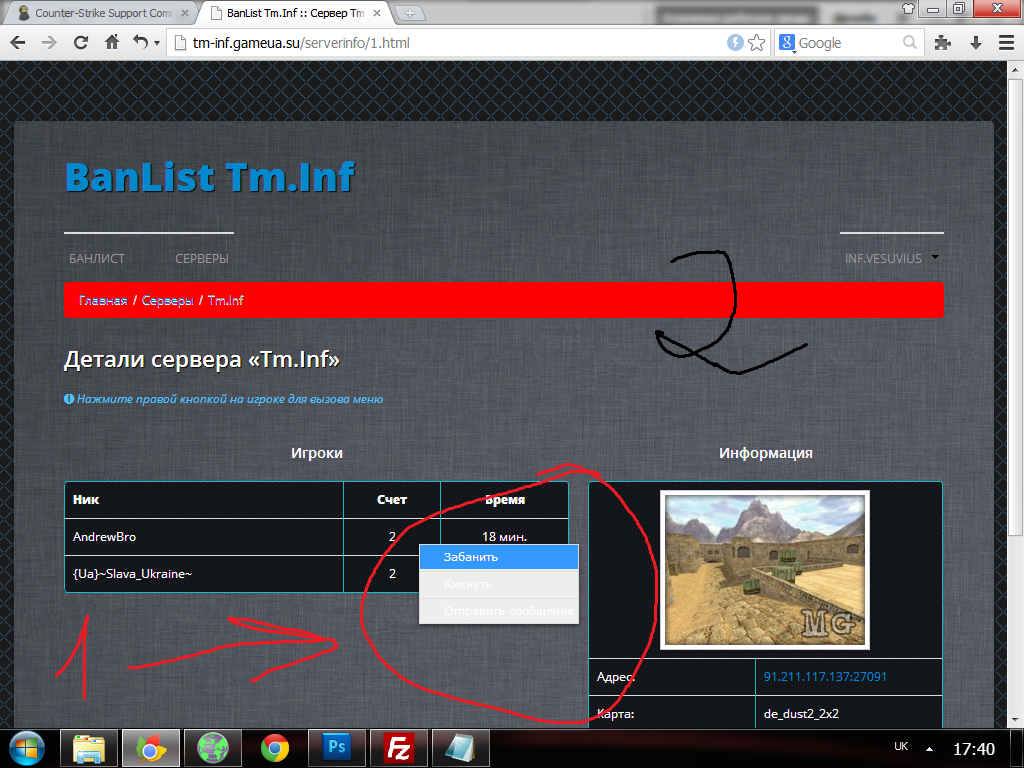Open Photoshop from the taskbar

[337, 748]
